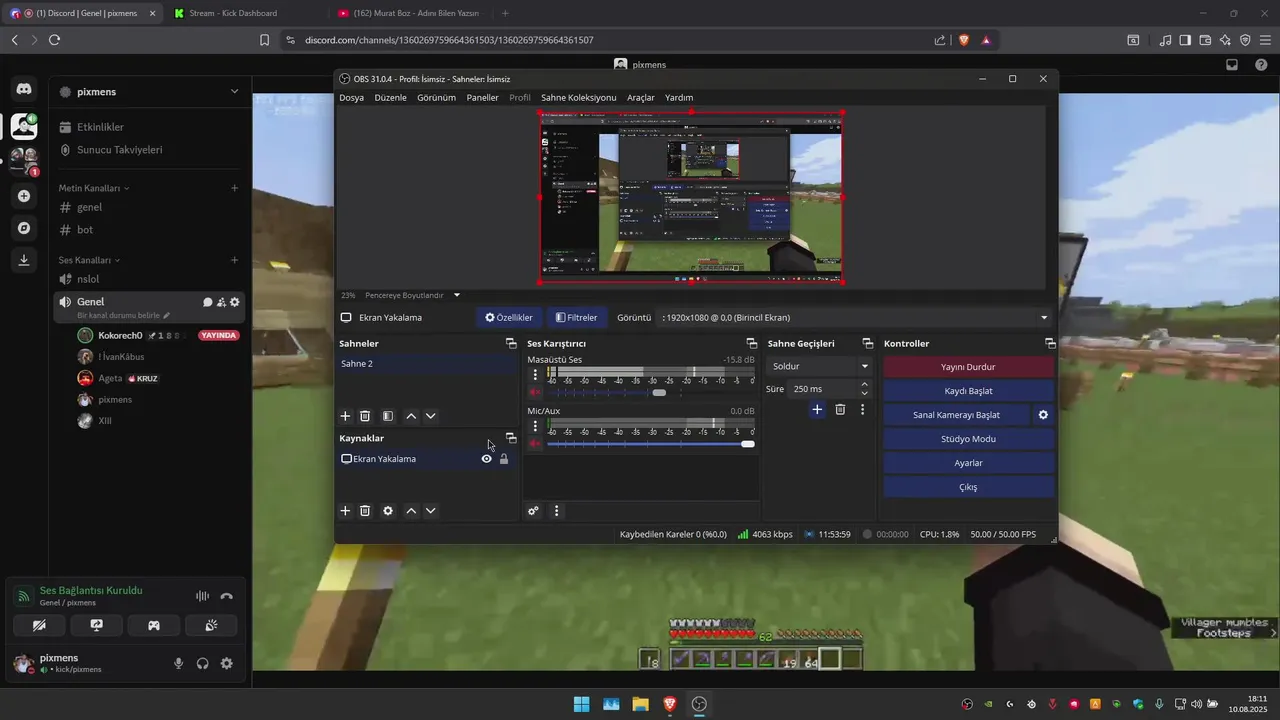Viewport: 1280px width, 720px height.
Task: Toggle Discord noise suppression waveform icon
Action: pyautogui.click(x=203, y=596)
